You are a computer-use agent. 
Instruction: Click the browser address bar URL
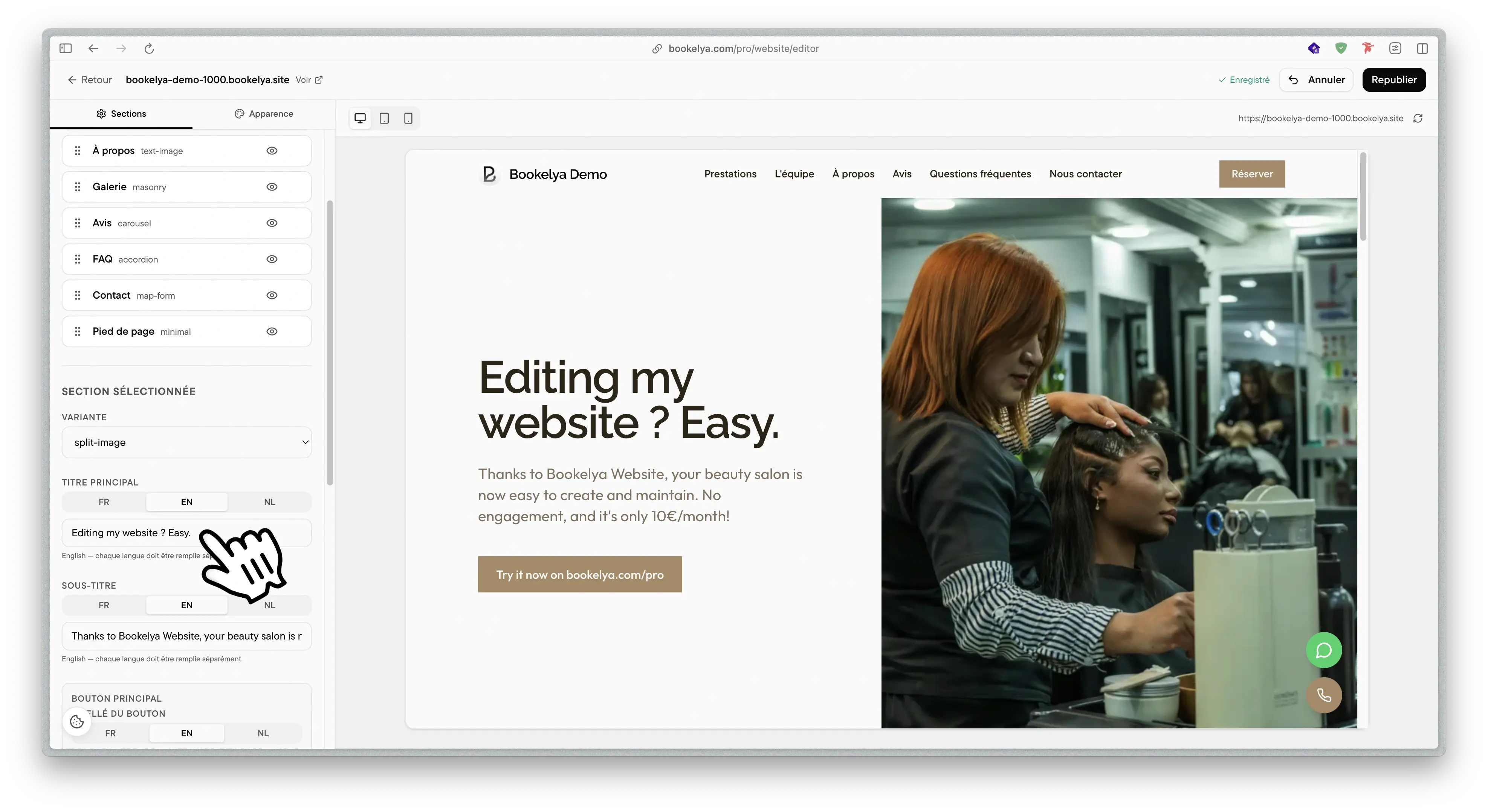point(743,49)
